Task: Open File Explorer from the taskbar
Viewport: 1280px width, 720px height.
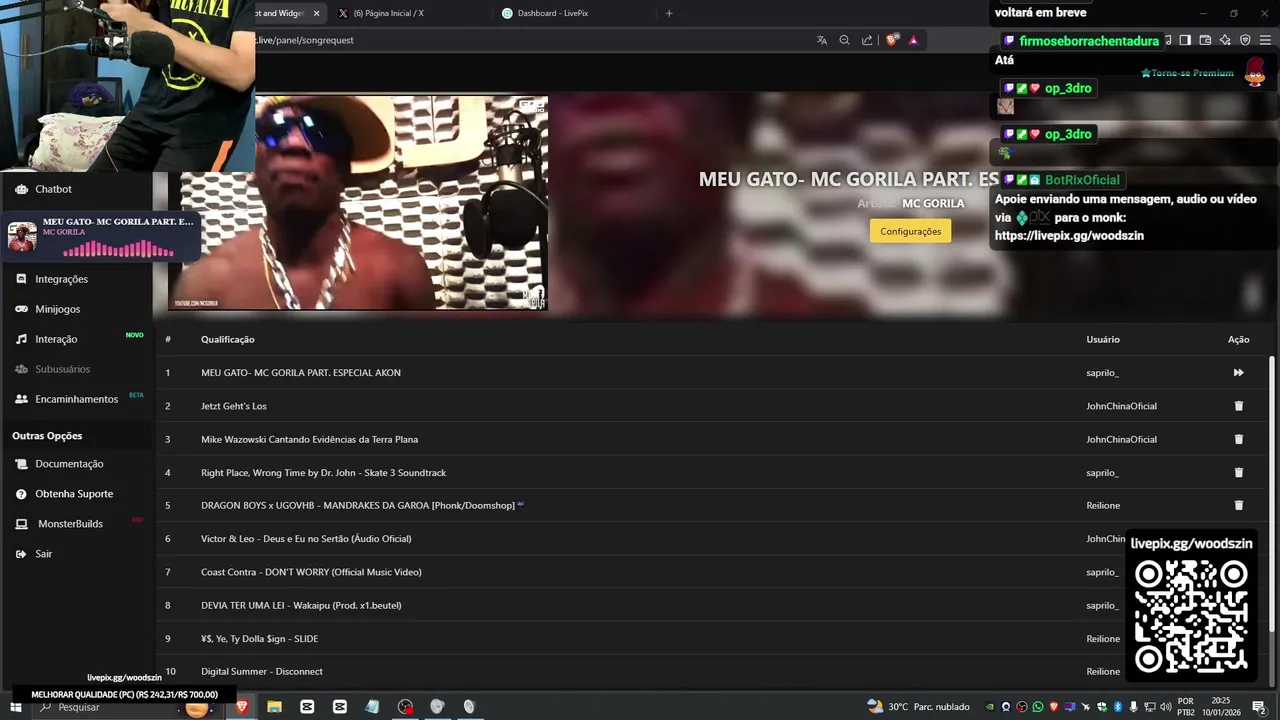Action: click(274, 707)
